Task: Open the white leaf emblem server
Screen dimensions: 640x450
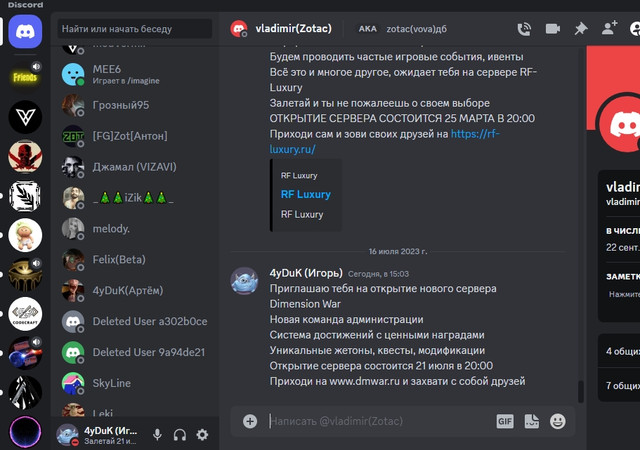Action: pyautogui.click(x=25, y=196)
